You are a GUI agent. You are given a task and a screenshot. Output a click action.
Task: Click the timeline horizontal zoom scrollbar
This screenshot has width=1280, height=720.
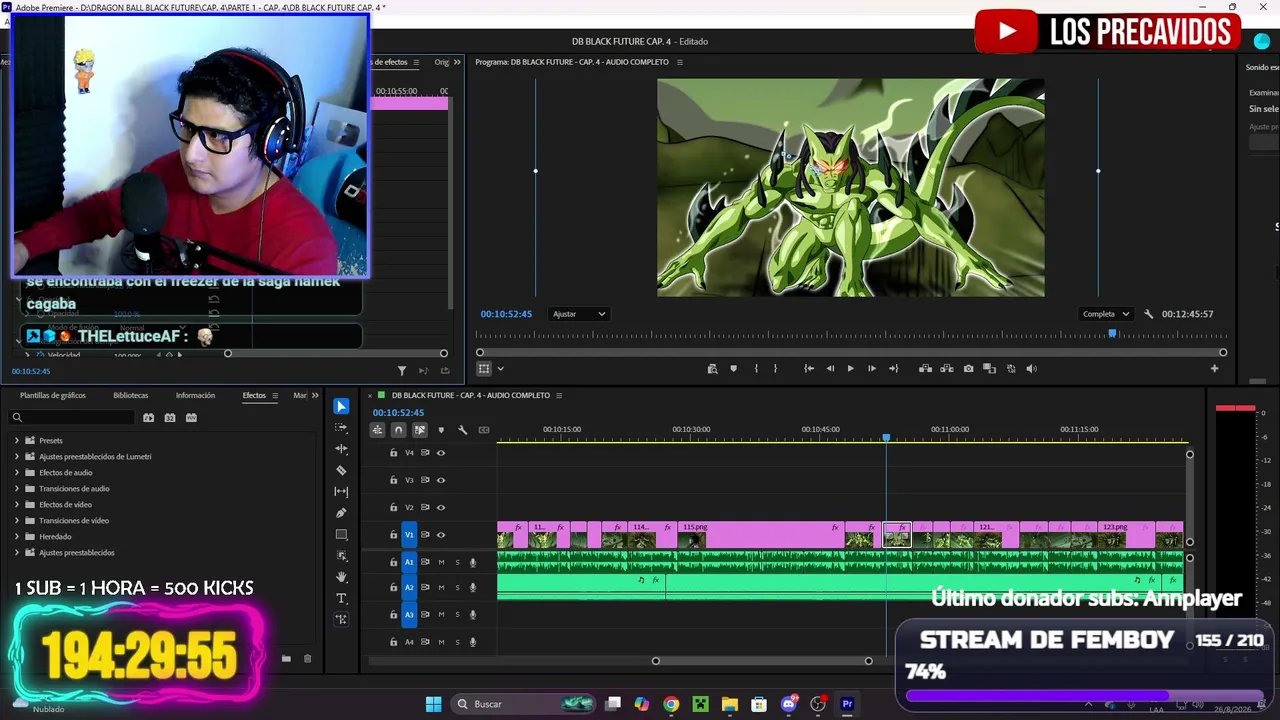[762, 660]
